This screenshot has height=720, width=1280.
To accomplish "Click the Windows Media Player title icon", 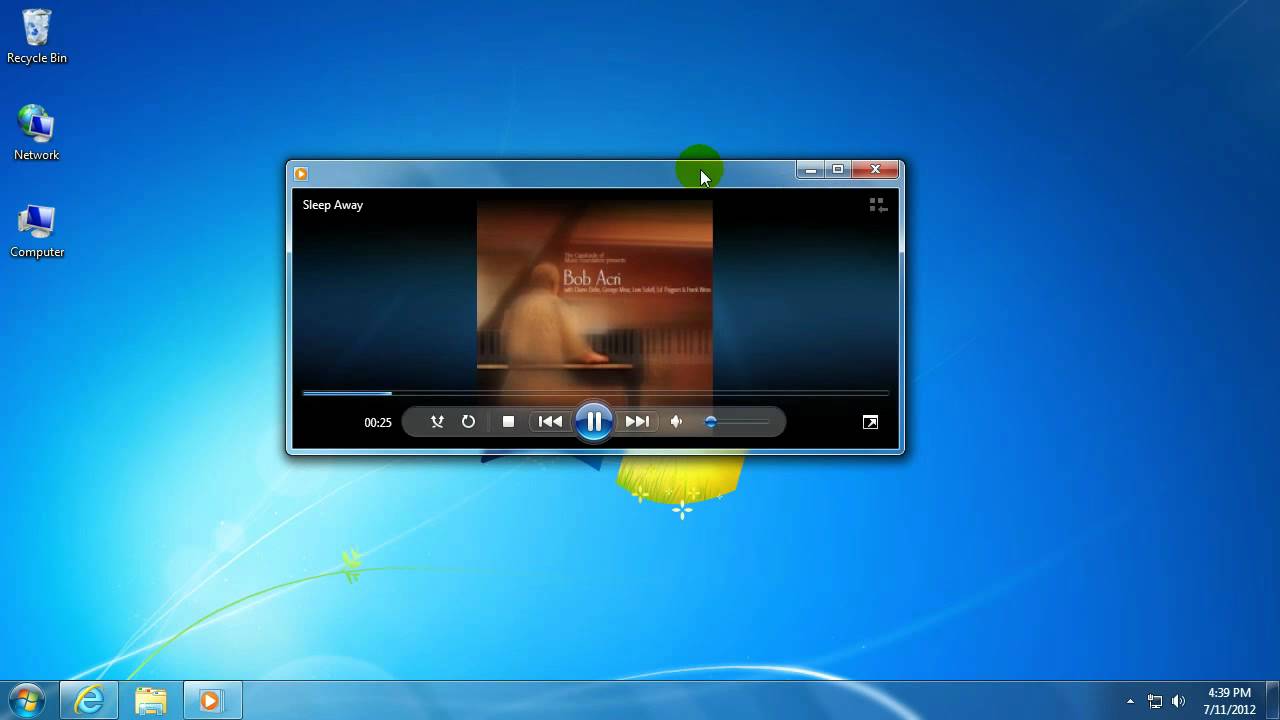I will pyautogui.click(x=301, y=173).
